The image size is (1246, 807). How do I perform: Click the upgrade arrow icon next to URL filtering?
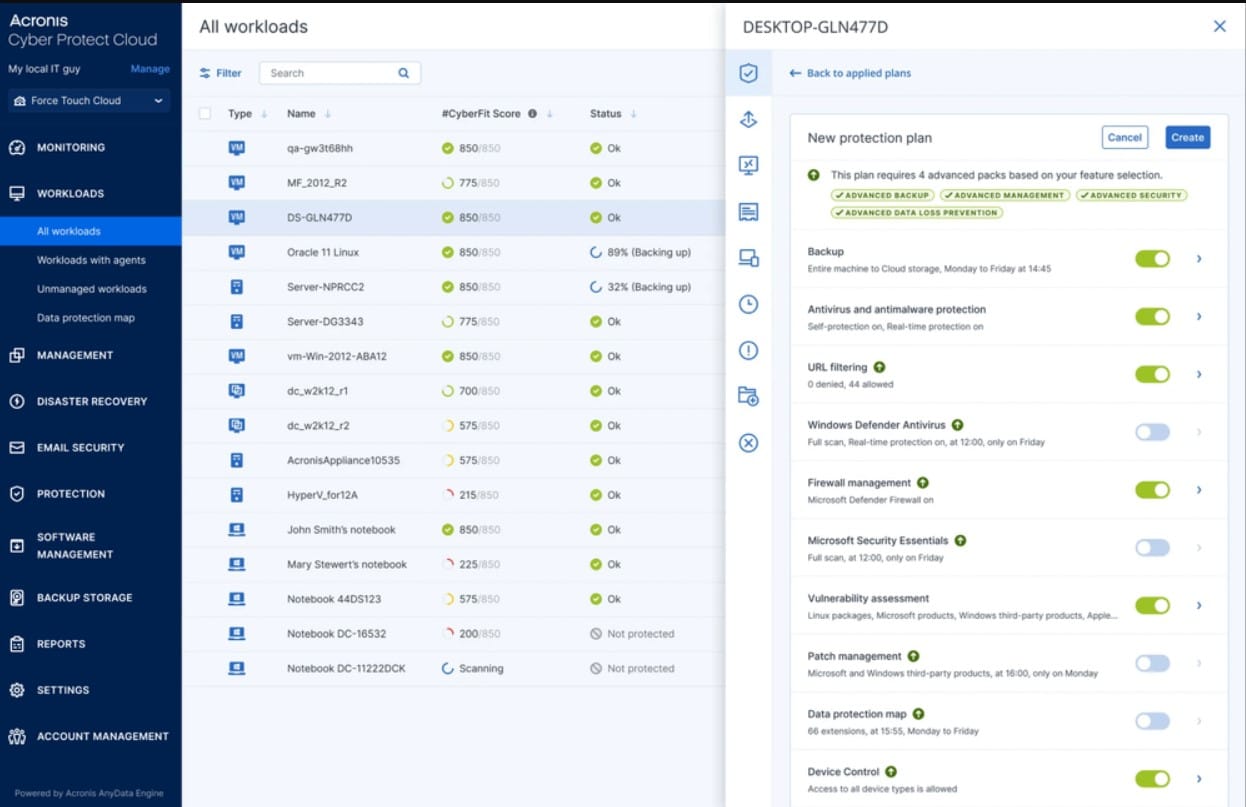coord(879,368)
